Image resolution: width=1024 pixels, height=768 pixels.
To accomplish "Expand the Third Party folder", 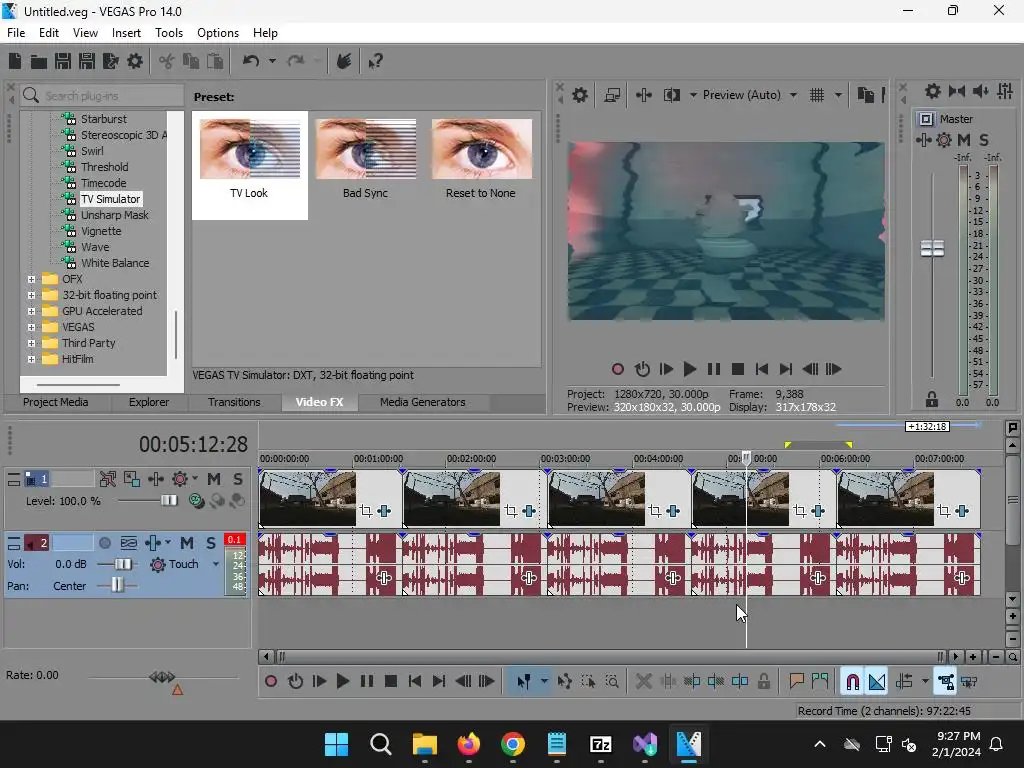I will point(31,344).
